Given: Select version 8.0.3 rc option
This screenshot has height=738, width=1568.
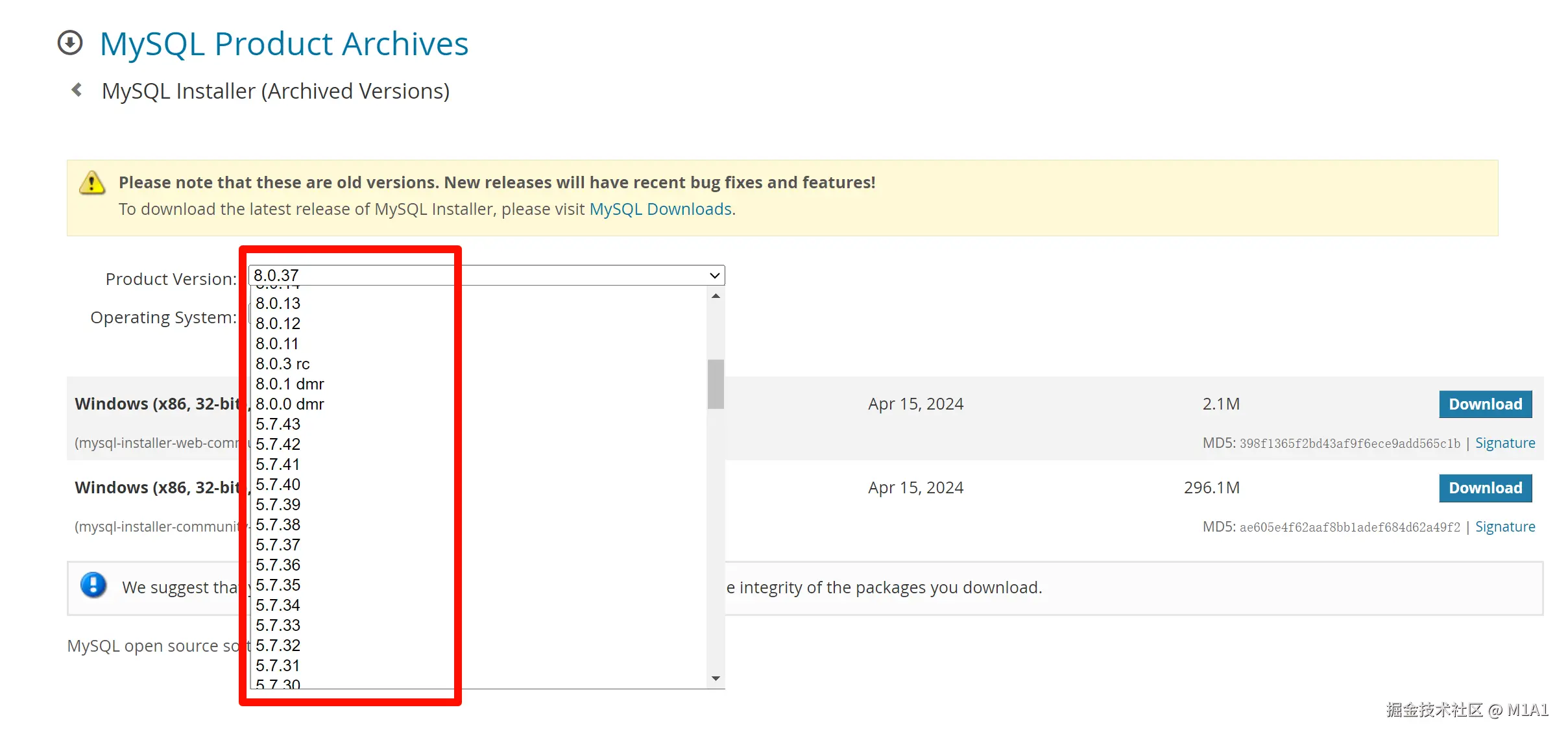Looking at the screenshot, I should pos(282,363).
